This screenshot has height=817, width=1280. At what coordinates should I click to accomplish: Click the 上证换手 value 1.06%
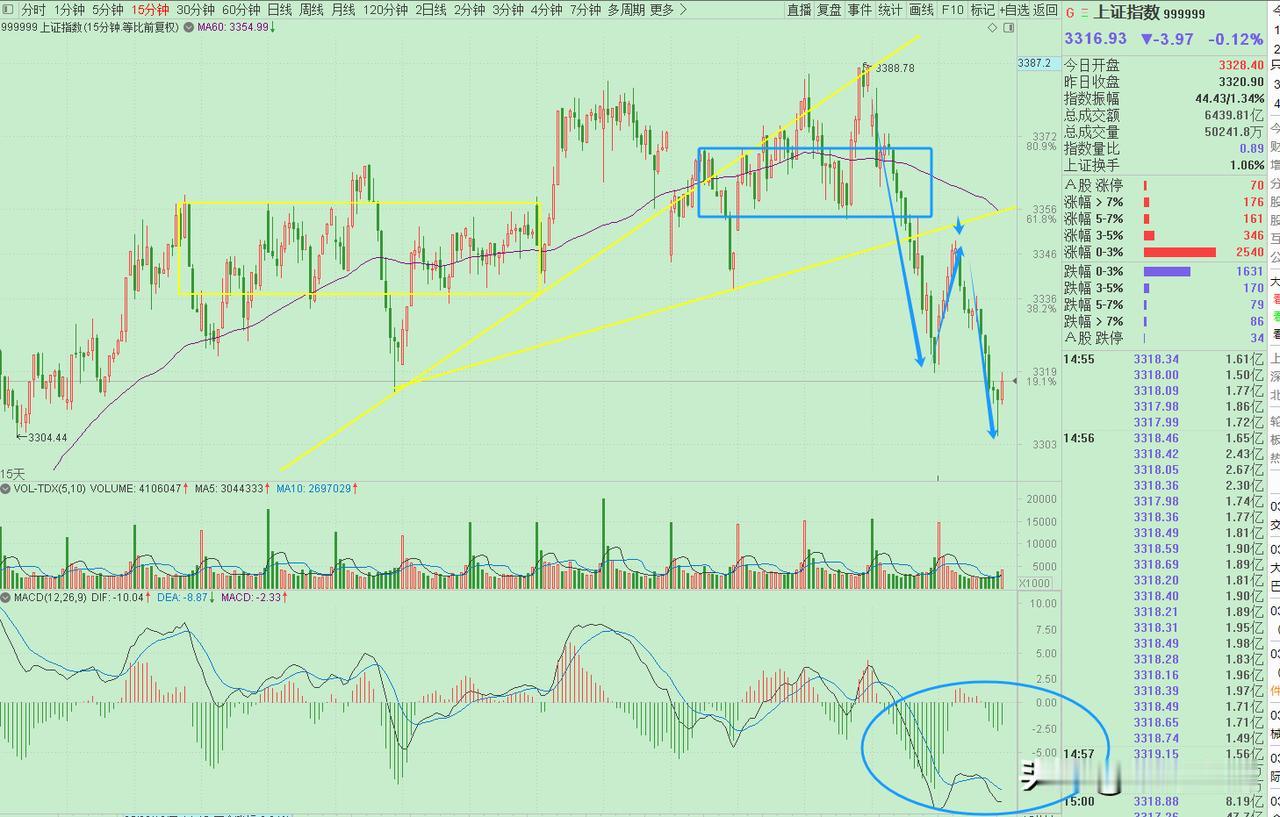coord(1247,166)
